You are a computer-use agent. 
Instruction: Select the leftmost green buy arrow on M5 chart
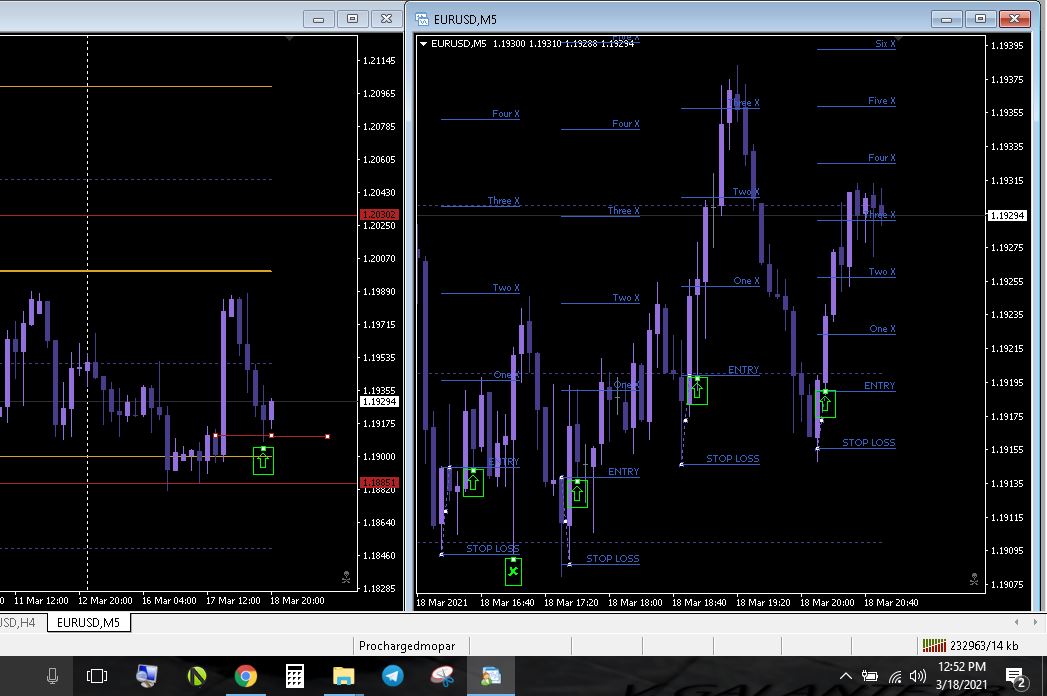pyautogui.click(x=473, y=482)
